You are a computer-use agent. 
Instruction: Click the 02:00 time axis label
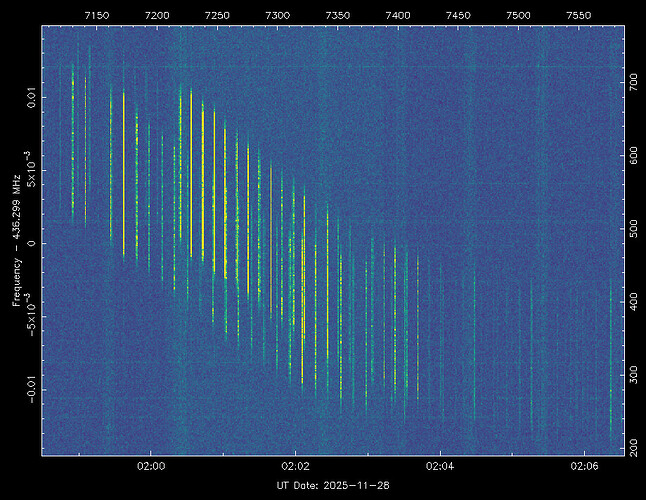(x=151, y=466)
